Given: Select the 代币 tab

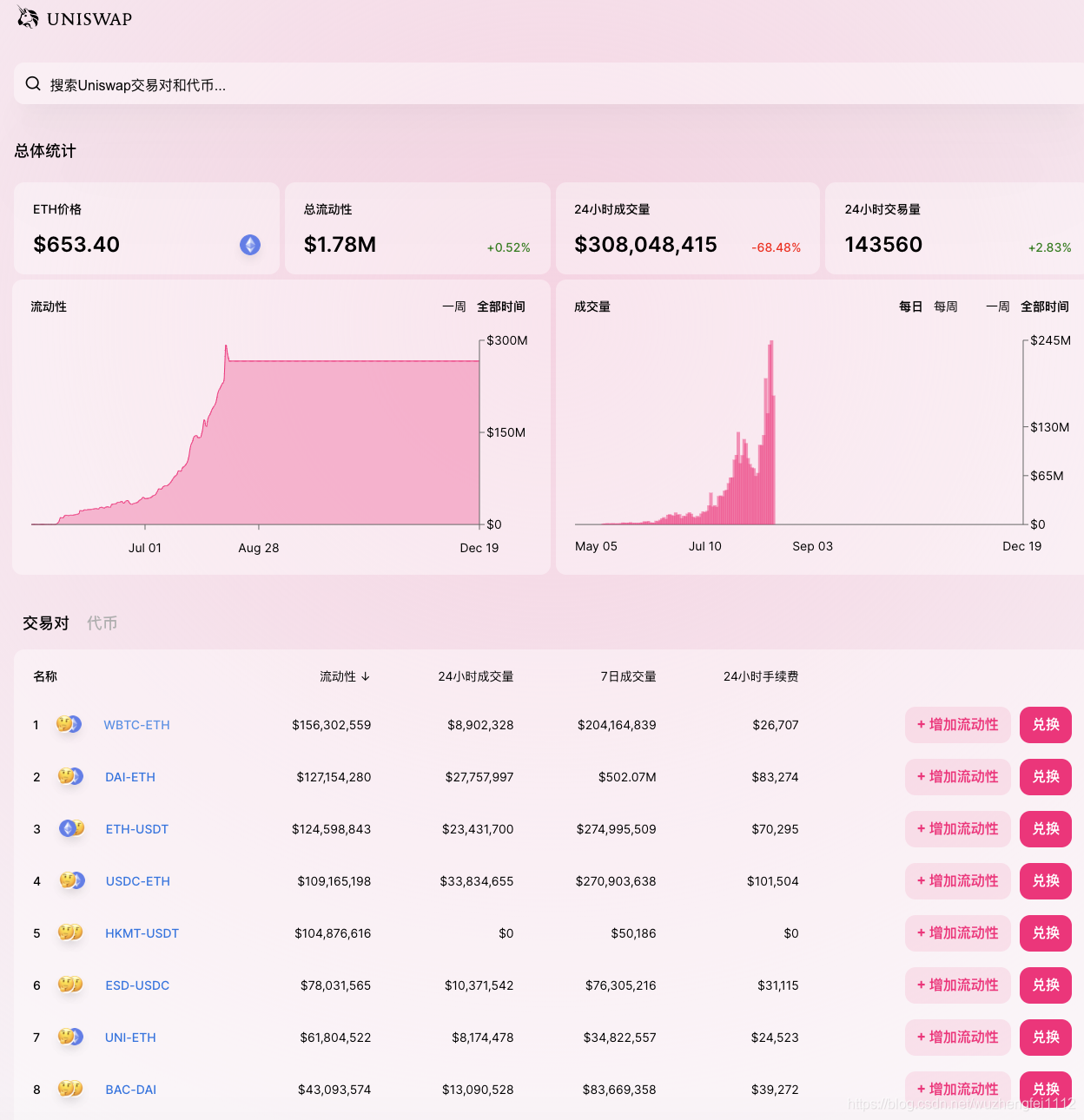Looking at the screenshot, I should point(102,623).
